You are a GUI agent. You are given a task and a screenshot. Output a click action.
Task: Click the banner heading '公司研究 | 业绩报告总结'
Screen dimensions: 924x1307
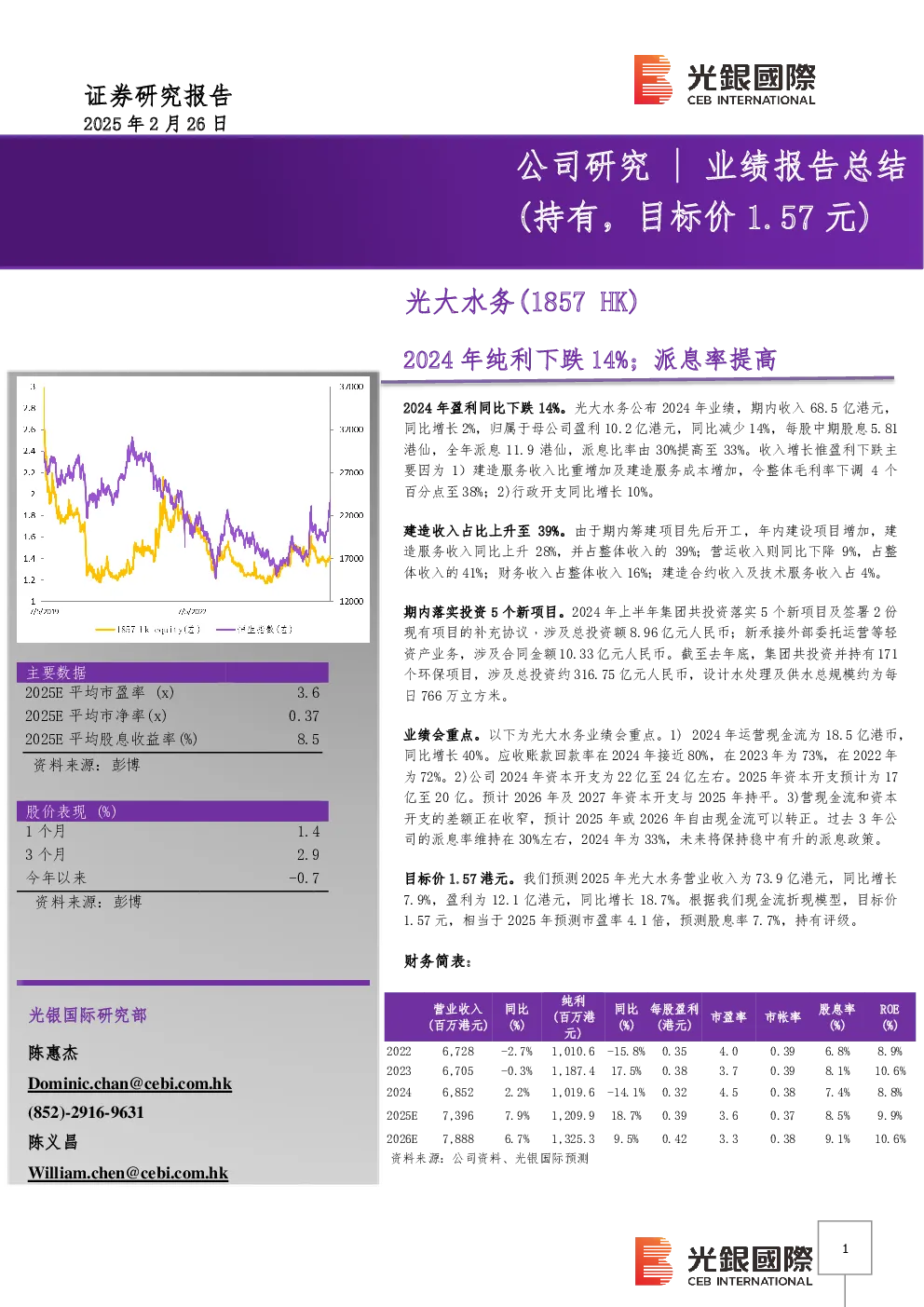point(712,167)
